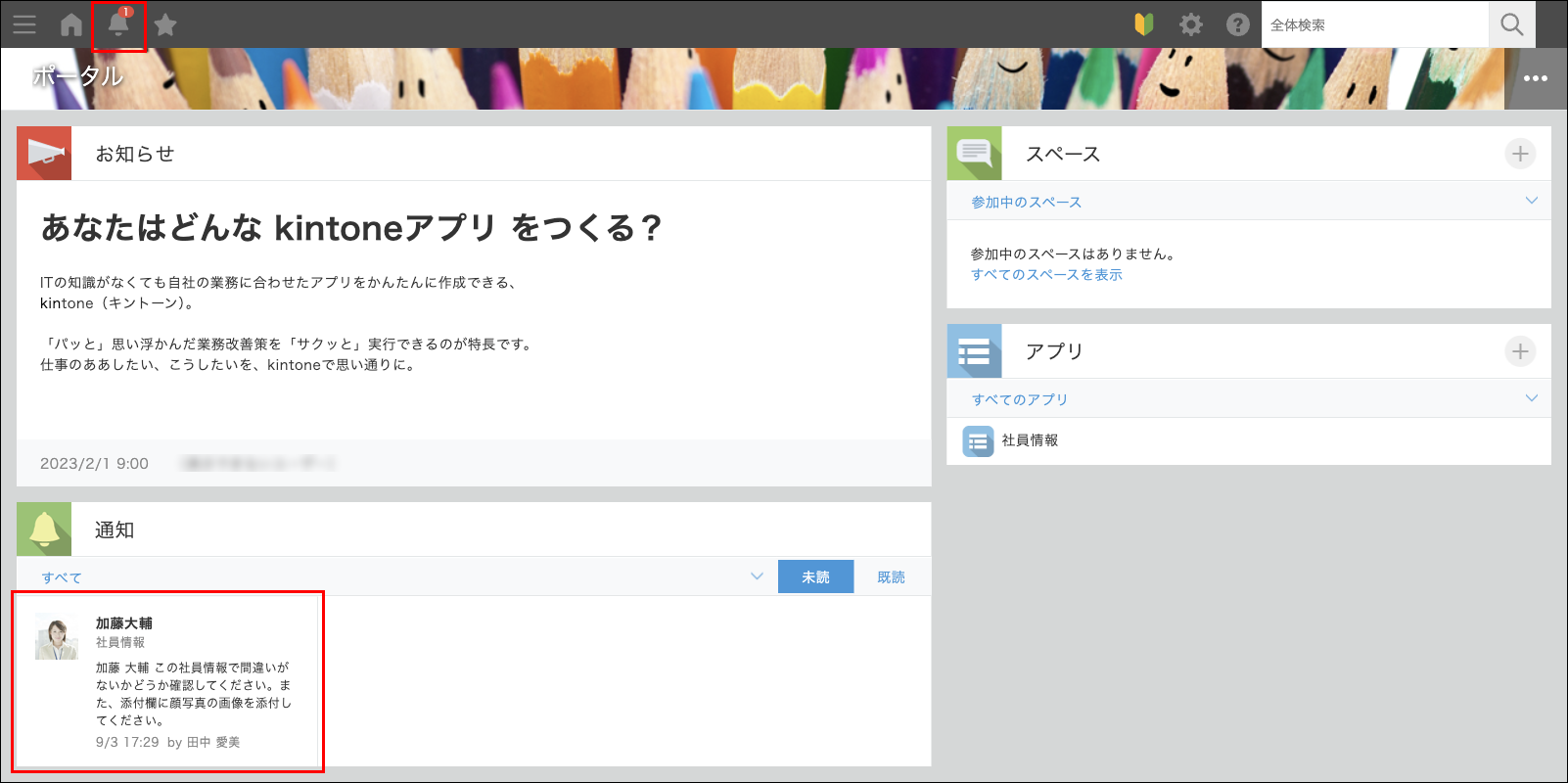Viewport: 1568px width, 783px height.
Task: Open notifications bell in header
Action: coord(118,24)
